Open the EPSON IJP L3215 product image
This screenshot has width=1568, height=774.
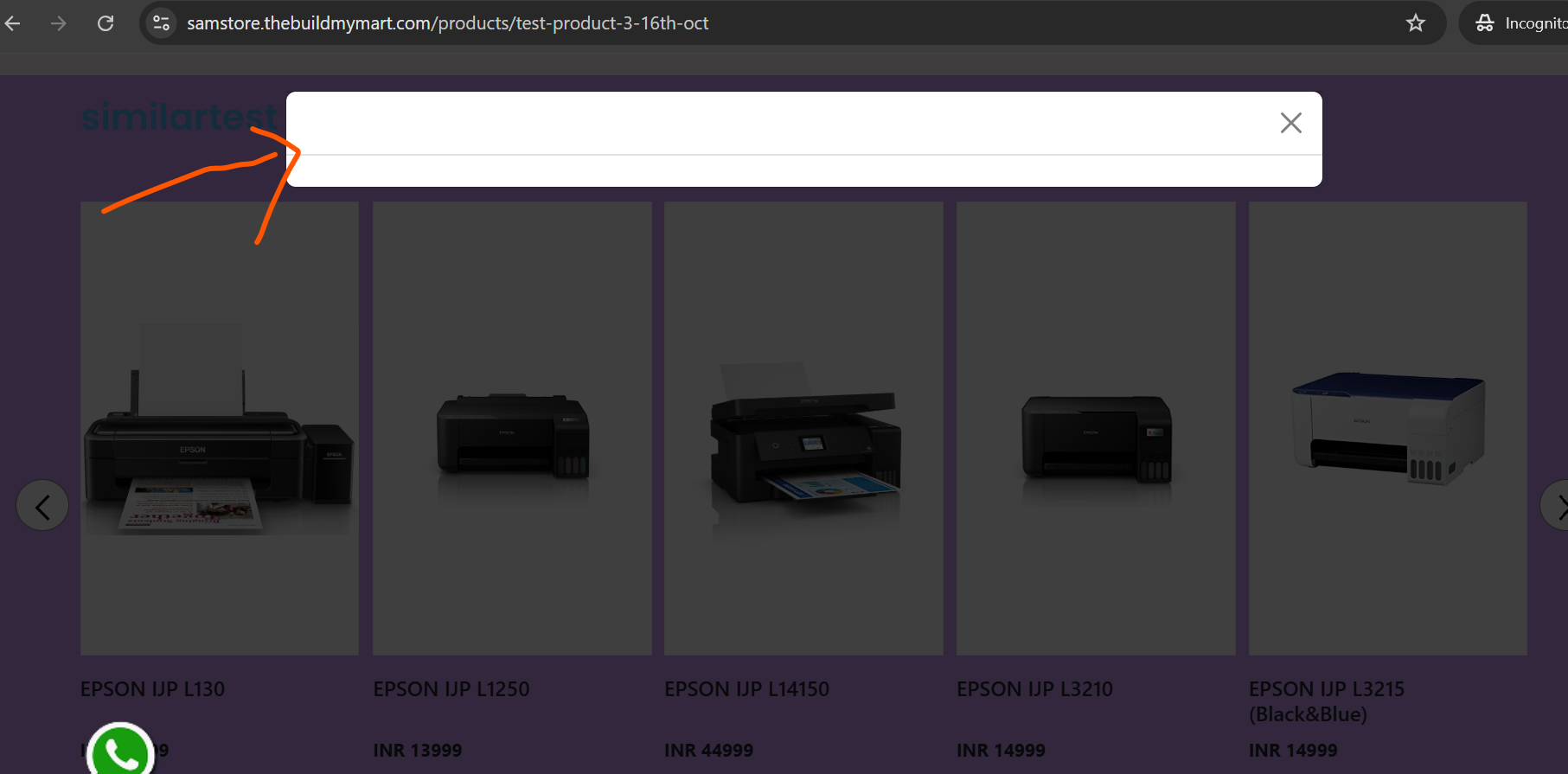coord(1388,428)
